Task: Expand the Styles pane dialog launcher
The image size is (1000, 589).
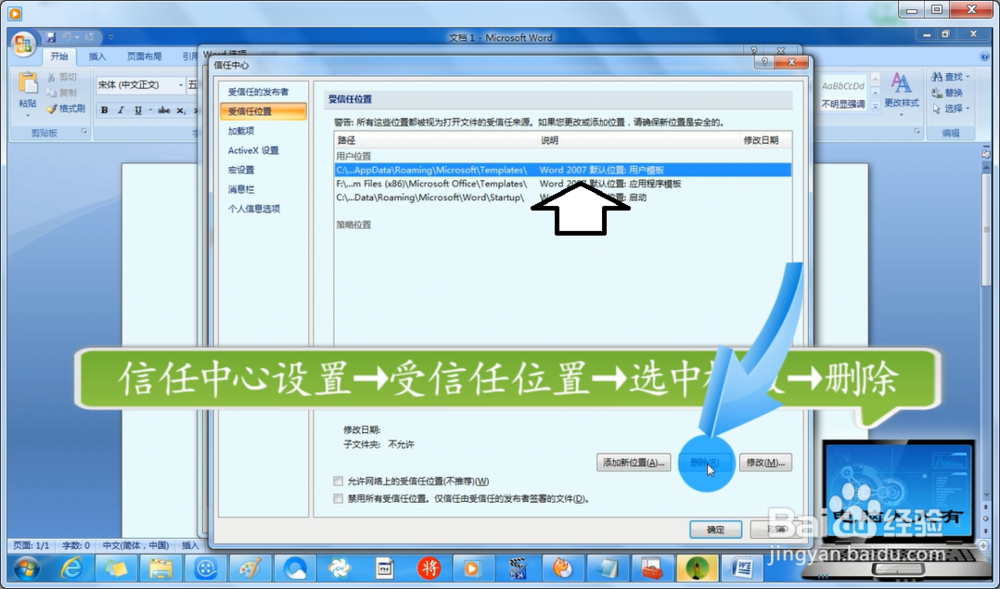Action: pos(918,132)
